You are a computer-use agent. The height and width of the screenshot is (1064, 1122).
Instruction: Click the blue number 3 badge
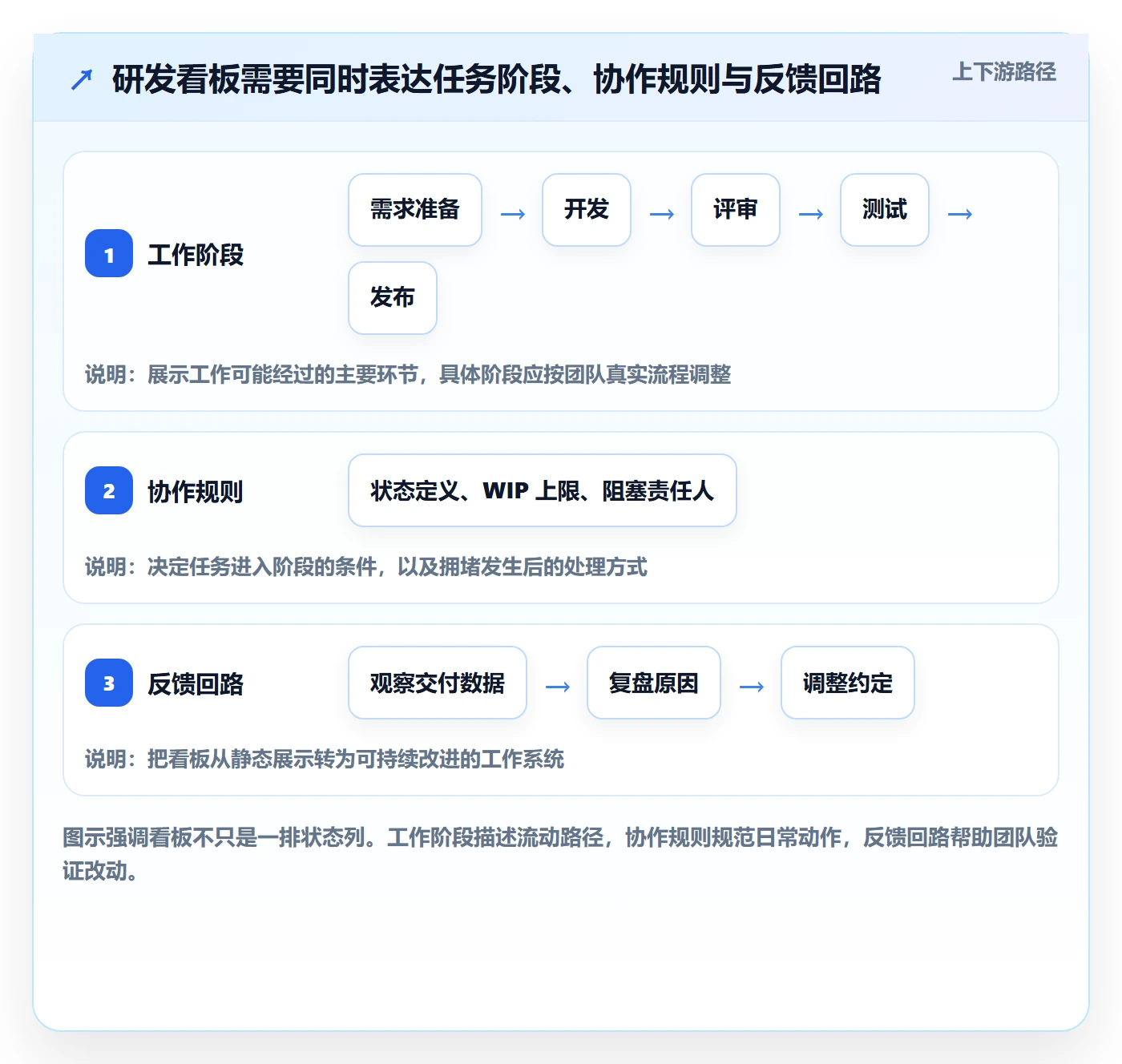click(x=109, y=683)
